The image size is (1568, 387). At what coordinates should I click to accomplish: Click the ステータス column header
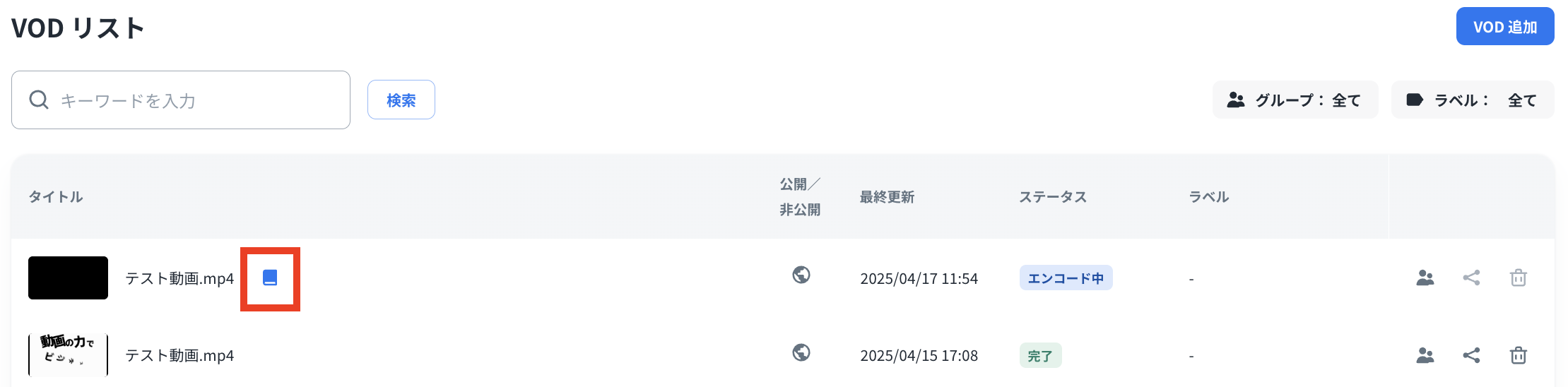[x=1052, y=197]
